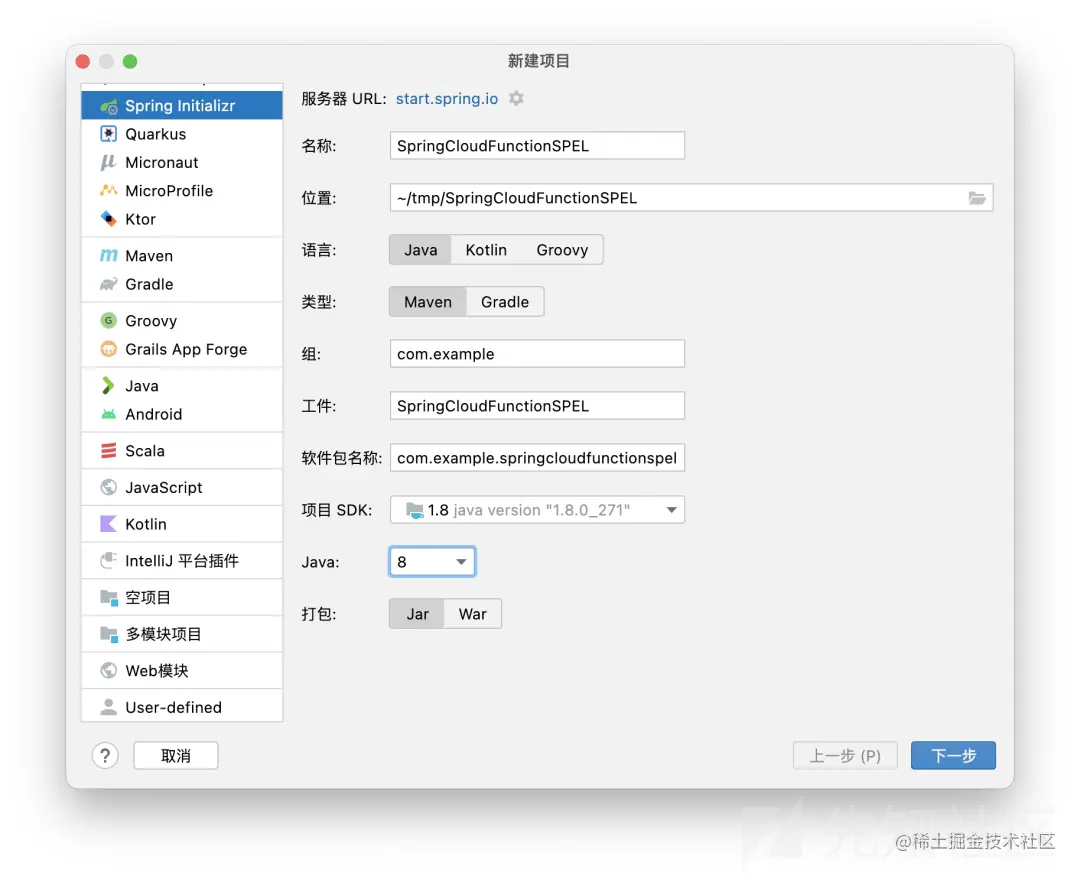Select the Web模块 label
1080x876 pixels.
point(156,670)
